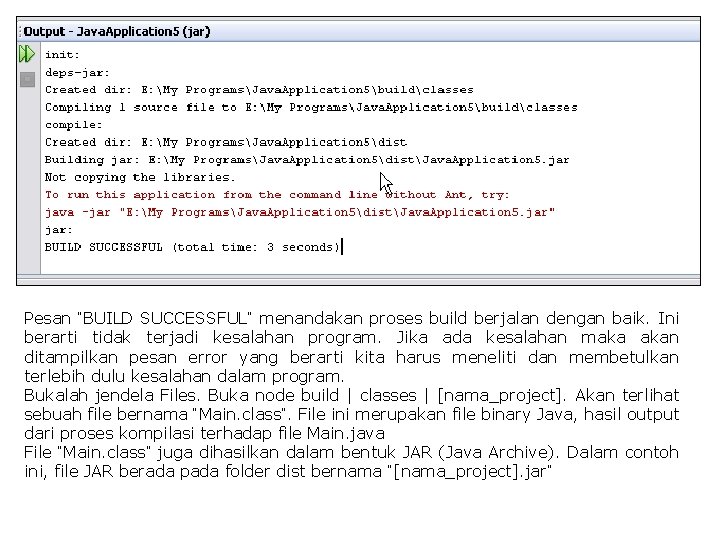Click the red 'java -jar' command line
This screenshot has height=540, width=720.
[x=300, y=212]
